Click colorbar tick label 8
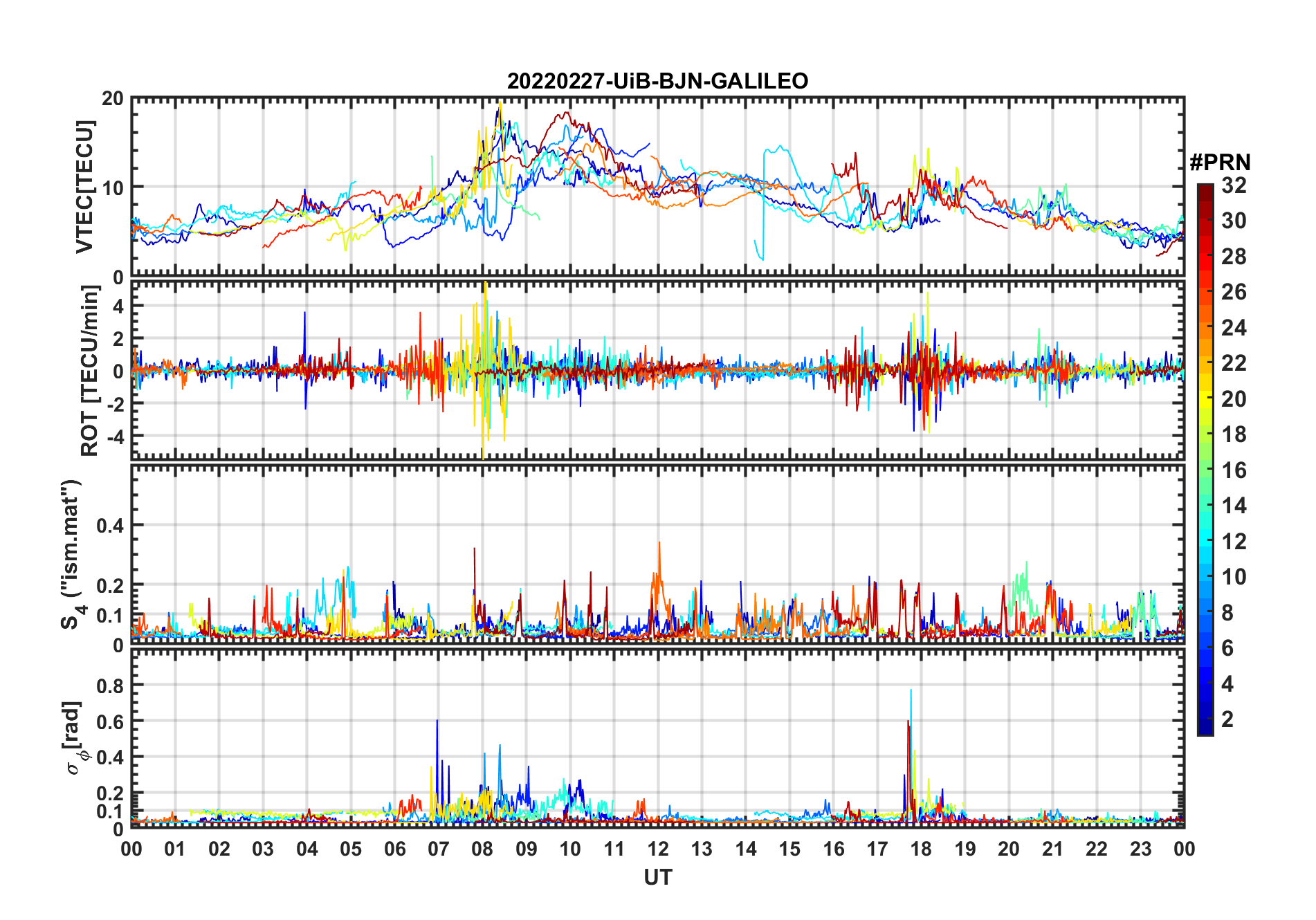The height and width of the screenshot is (920, 1316). pyautogui.click(x=1227, y=612)
